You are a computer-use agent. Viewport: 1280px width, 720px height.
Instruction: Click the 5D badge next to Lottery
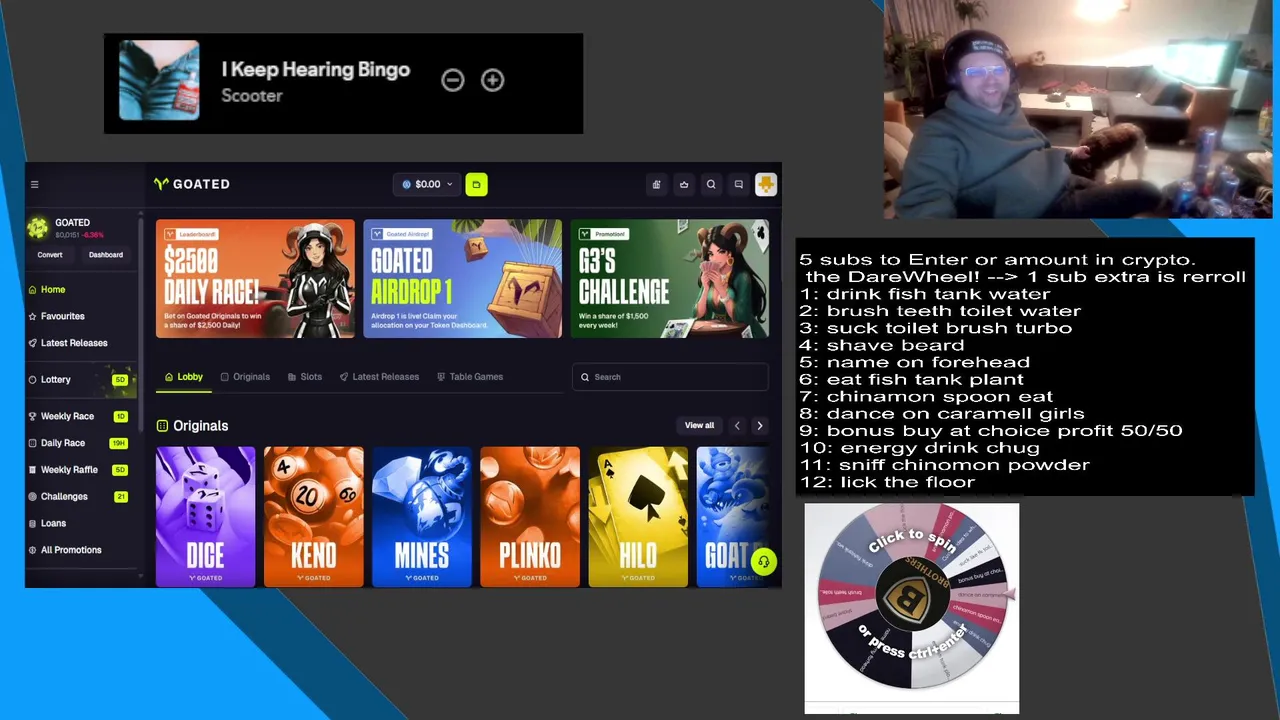[120, 380]
